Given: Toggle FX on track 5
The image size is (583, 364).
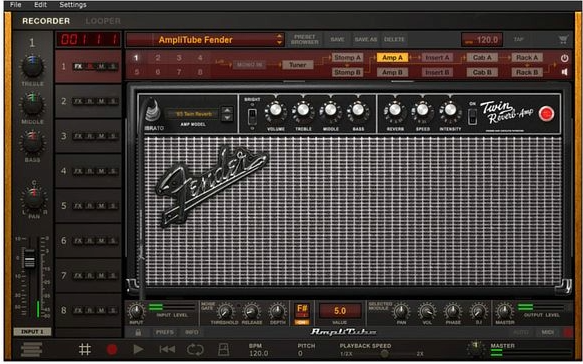Looking at the screenshot, I should (78, 206).
